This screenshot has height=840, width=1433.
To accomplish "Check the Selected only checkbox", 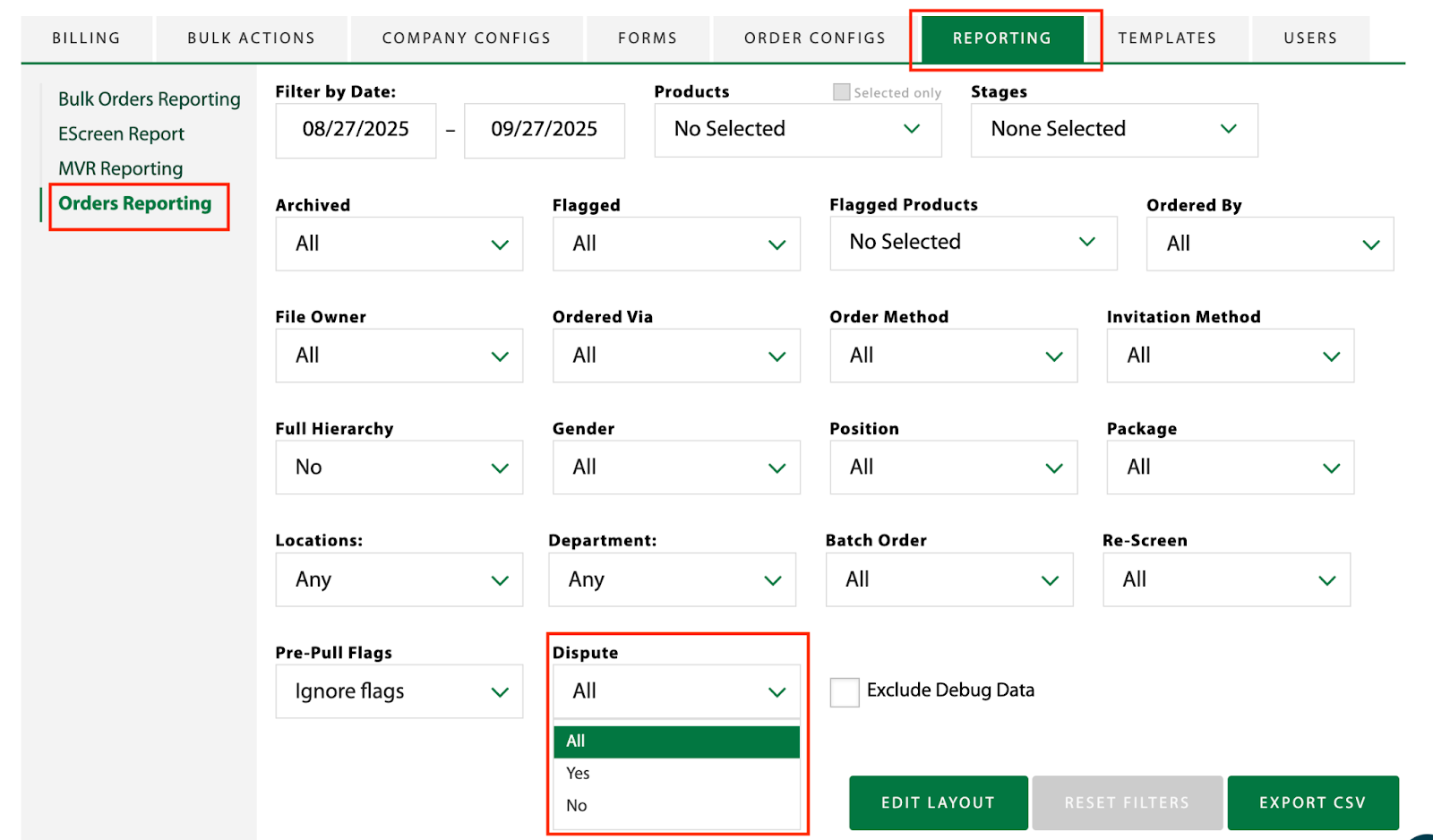I will (x=841, y=92).
